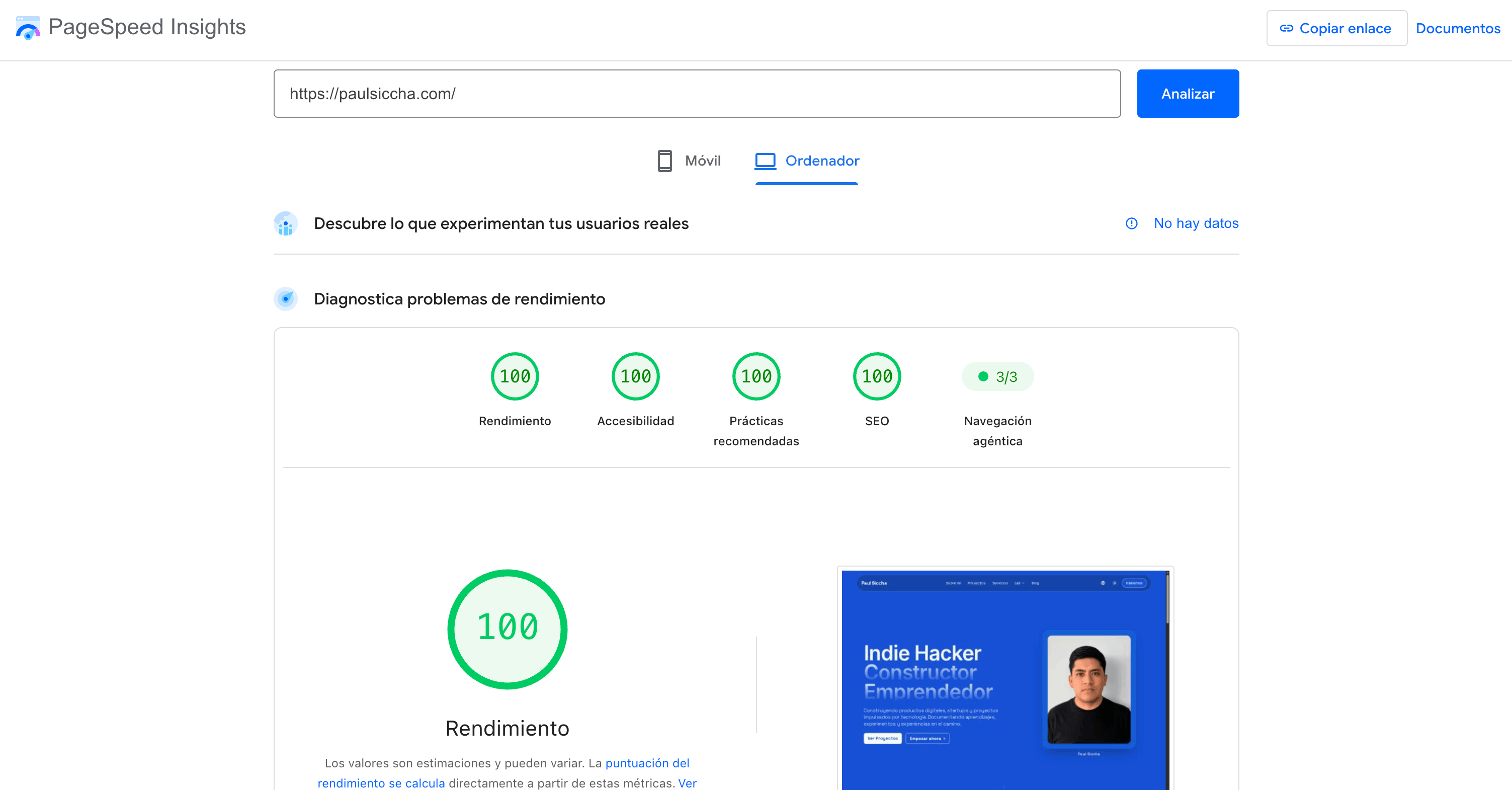Image resolution: width=1512 pixels, height=790 pixels.
Task: Click the mobile phone icon
Action: [664, 161]
